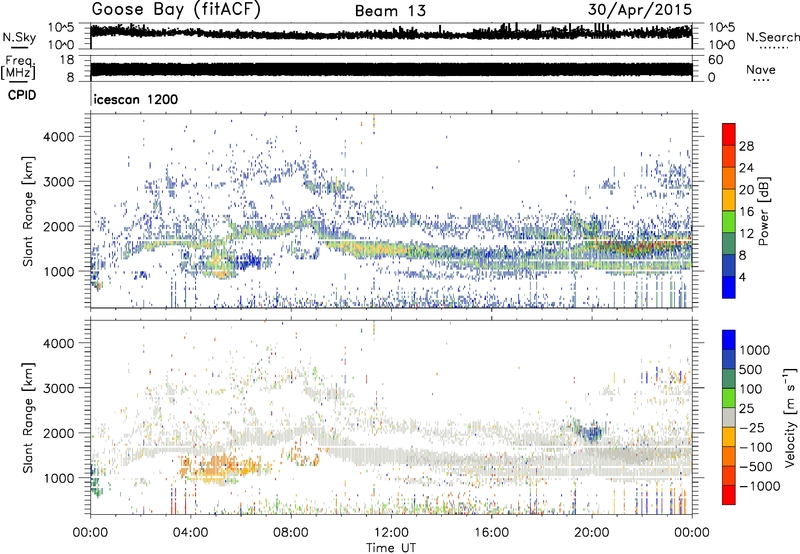Click the "N.Sky" legend label
Image resolution: width=800 pixels, height=554 pixels.
click(x=19, y=37)
